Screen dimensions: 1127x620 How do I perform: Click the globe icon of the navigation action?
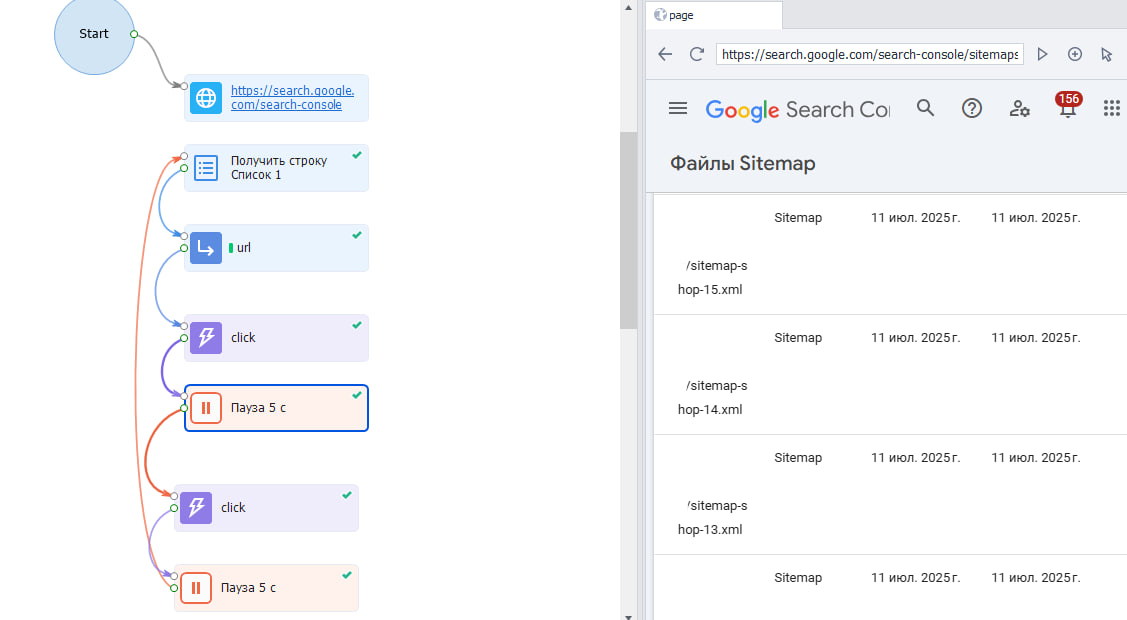[x=206, y=98]
